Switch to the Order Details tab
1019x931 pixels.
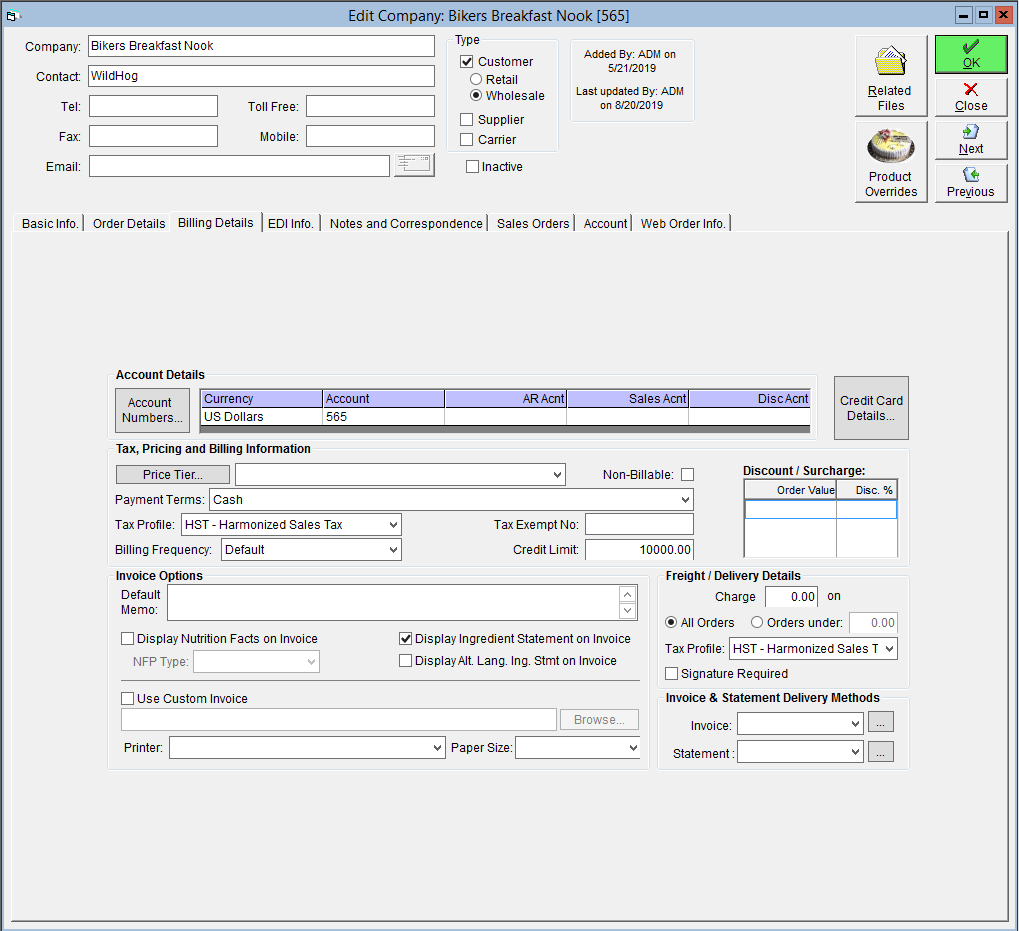coord(129,223)
